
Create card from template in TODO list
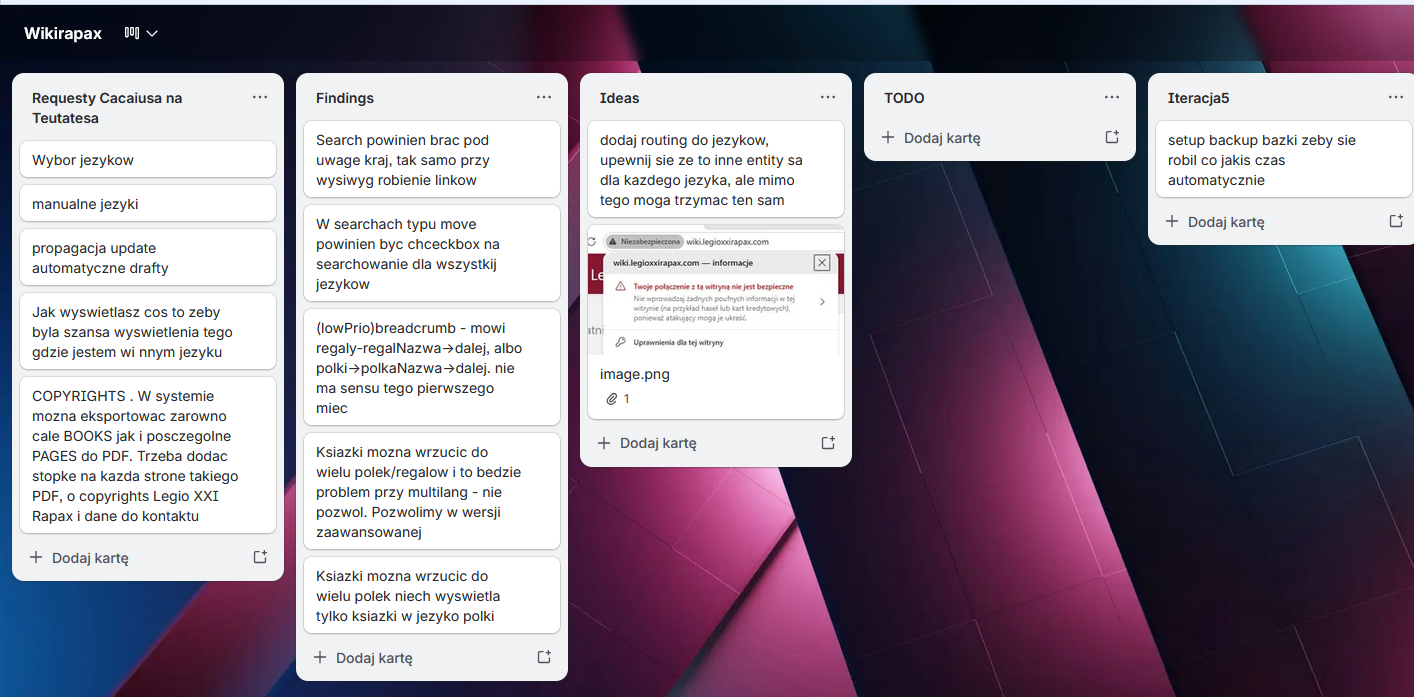tap(1112, 137)
